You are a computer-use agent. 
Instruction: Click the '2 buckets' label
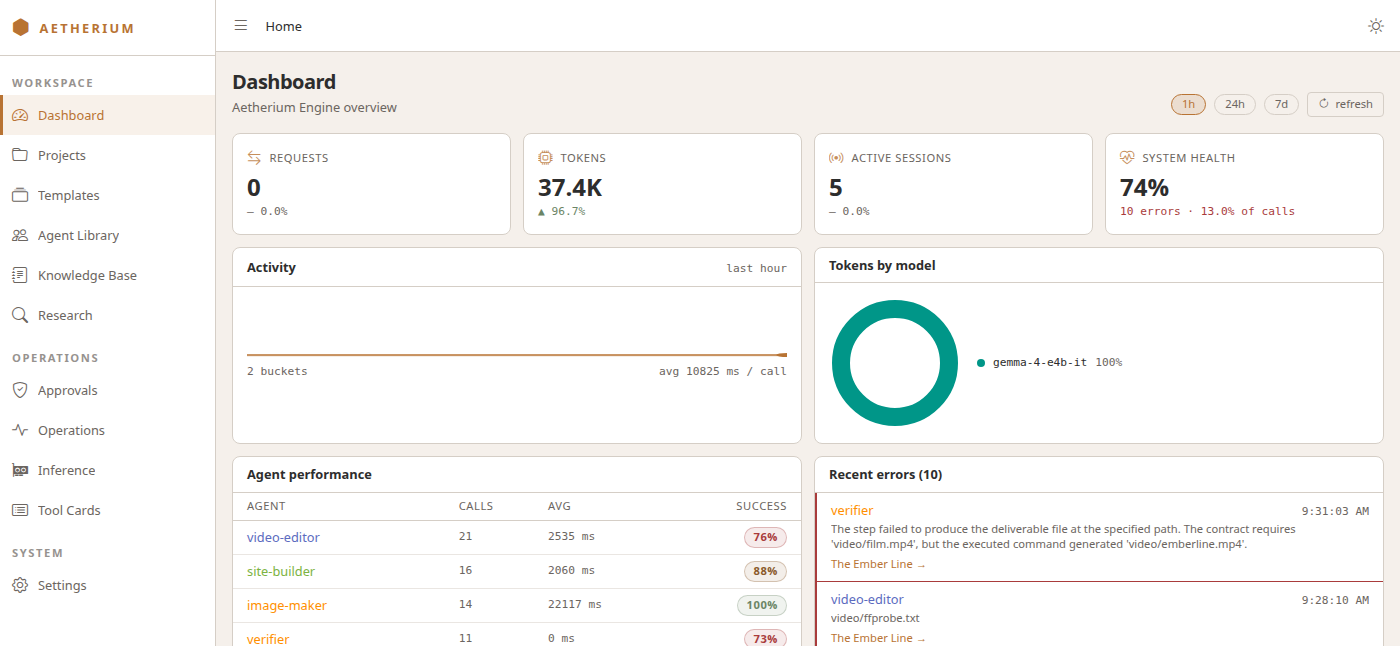(x=277, y=371)
